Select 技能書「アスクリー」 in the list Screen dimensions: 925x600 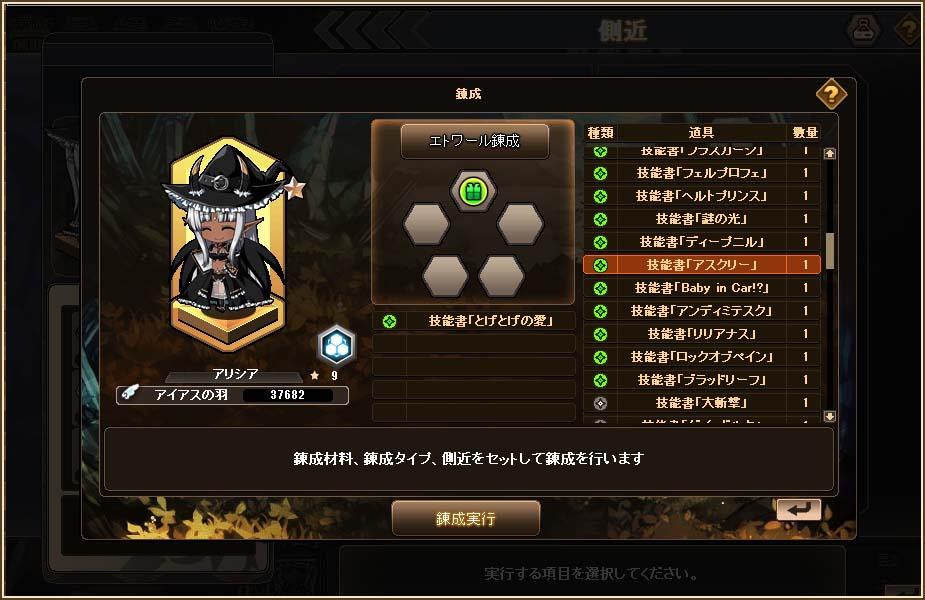(x=701, y=265)
